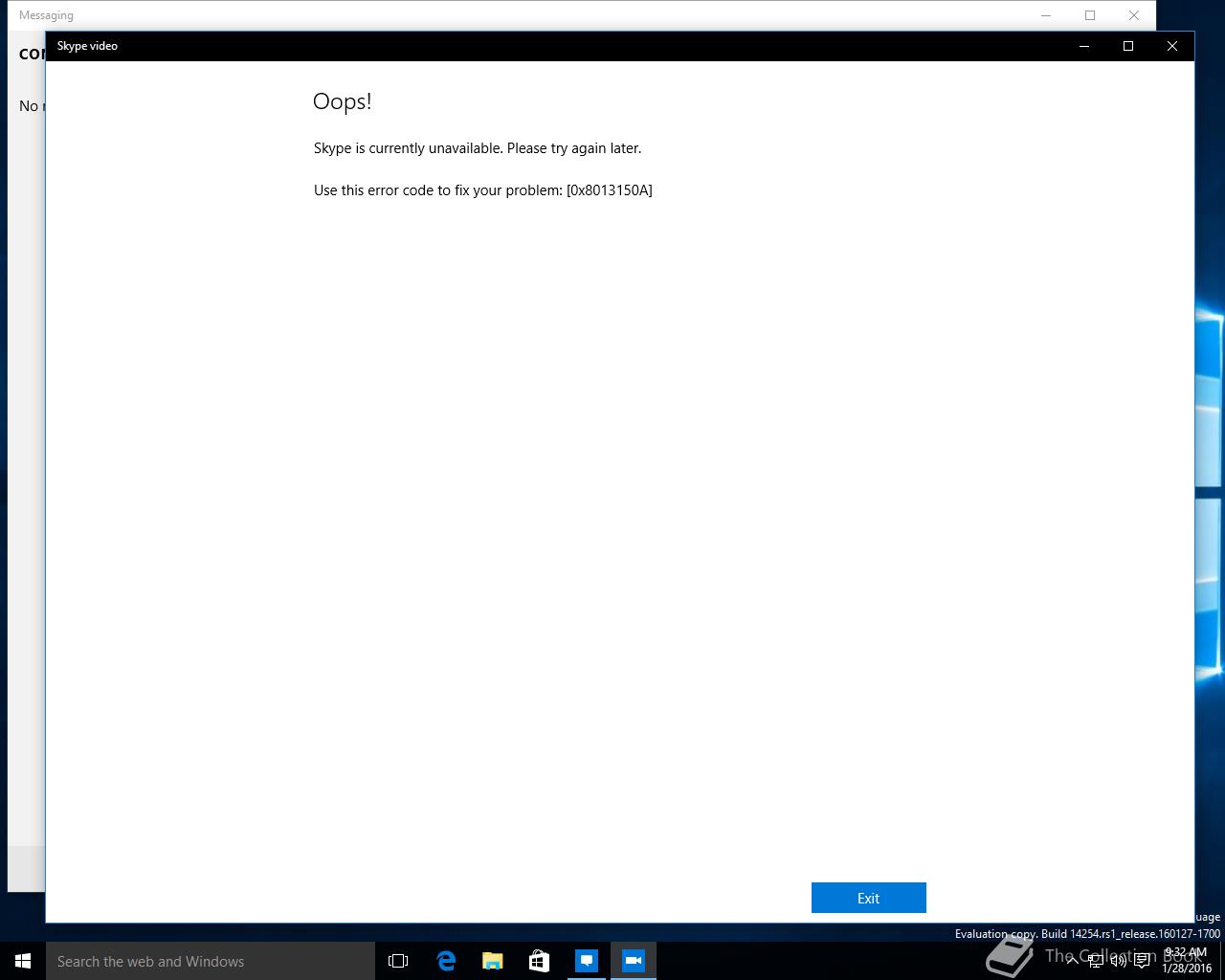This screenshot has width=1225, height=980.
Task: Click the Messaging window title text
Action: [46, 15]
